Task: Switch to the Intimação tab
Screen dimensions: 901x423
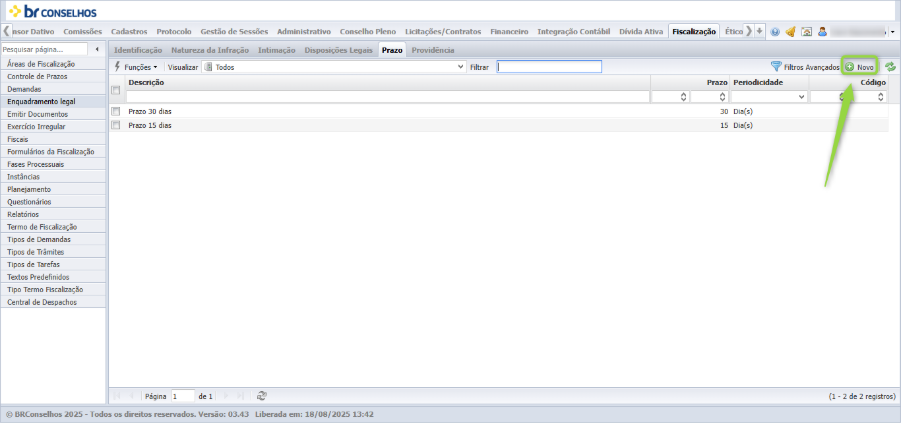Action: point(276,50)
